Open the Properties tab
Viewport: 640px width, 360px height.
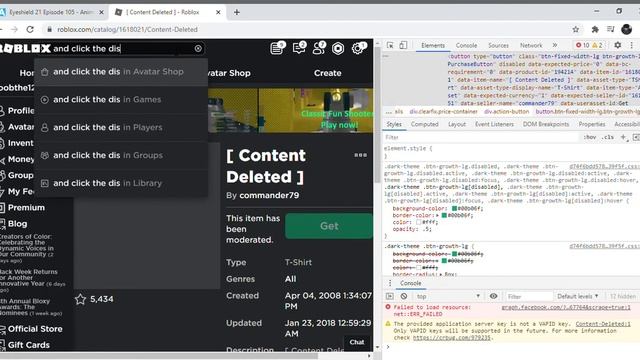coord(592,124)
